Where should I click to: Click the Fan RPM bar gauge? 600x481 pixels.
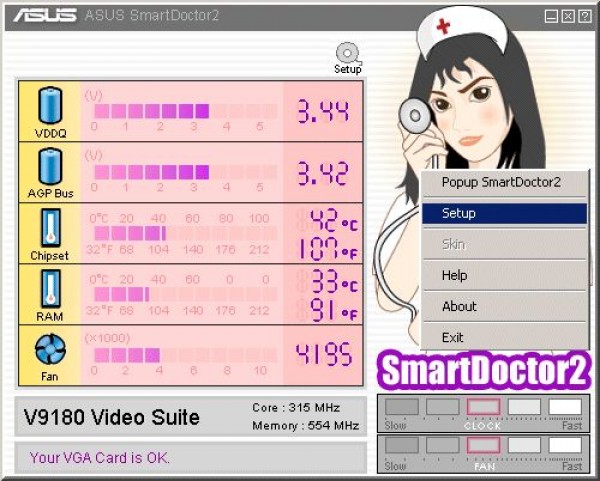click(x=186, y=355)
